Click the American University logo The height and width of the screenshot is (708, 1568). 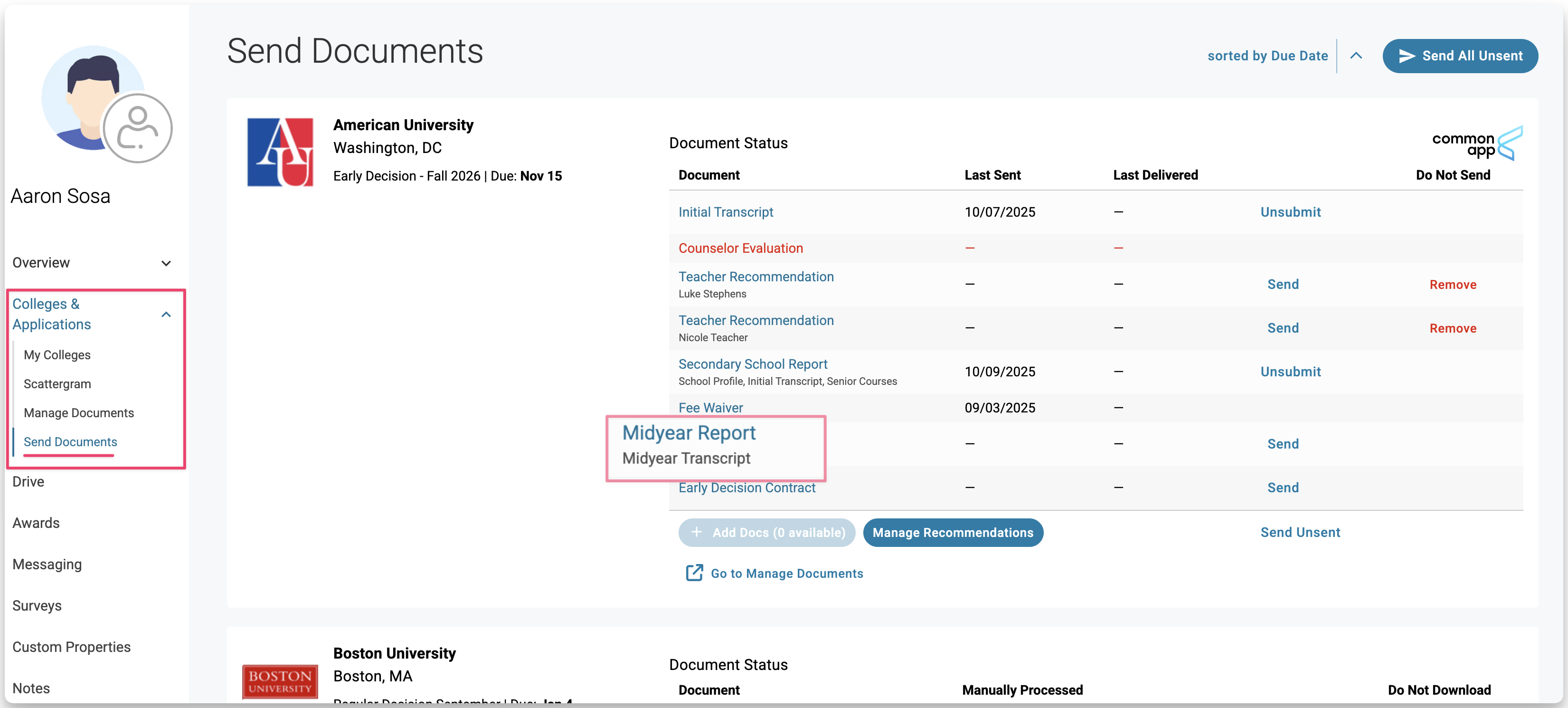[280, 153]
